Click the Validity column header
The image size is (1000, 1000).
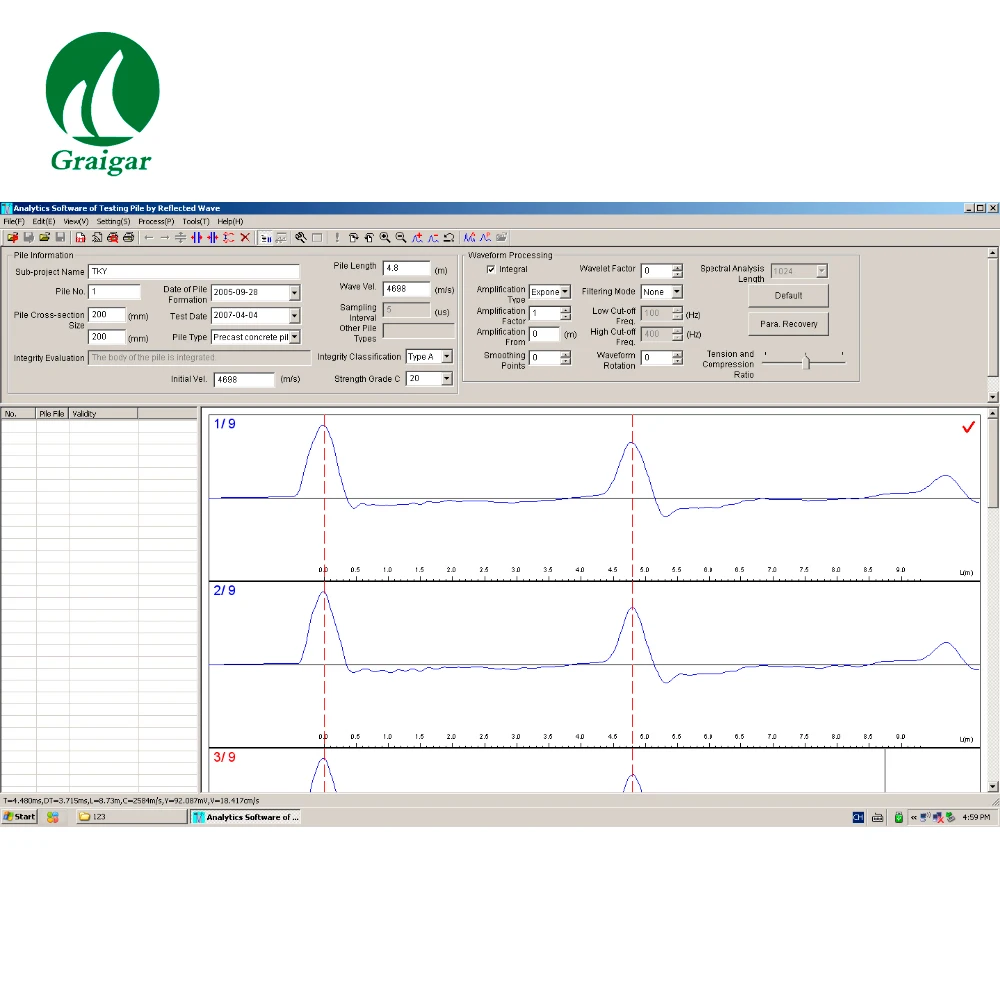[x=103, y=414]
